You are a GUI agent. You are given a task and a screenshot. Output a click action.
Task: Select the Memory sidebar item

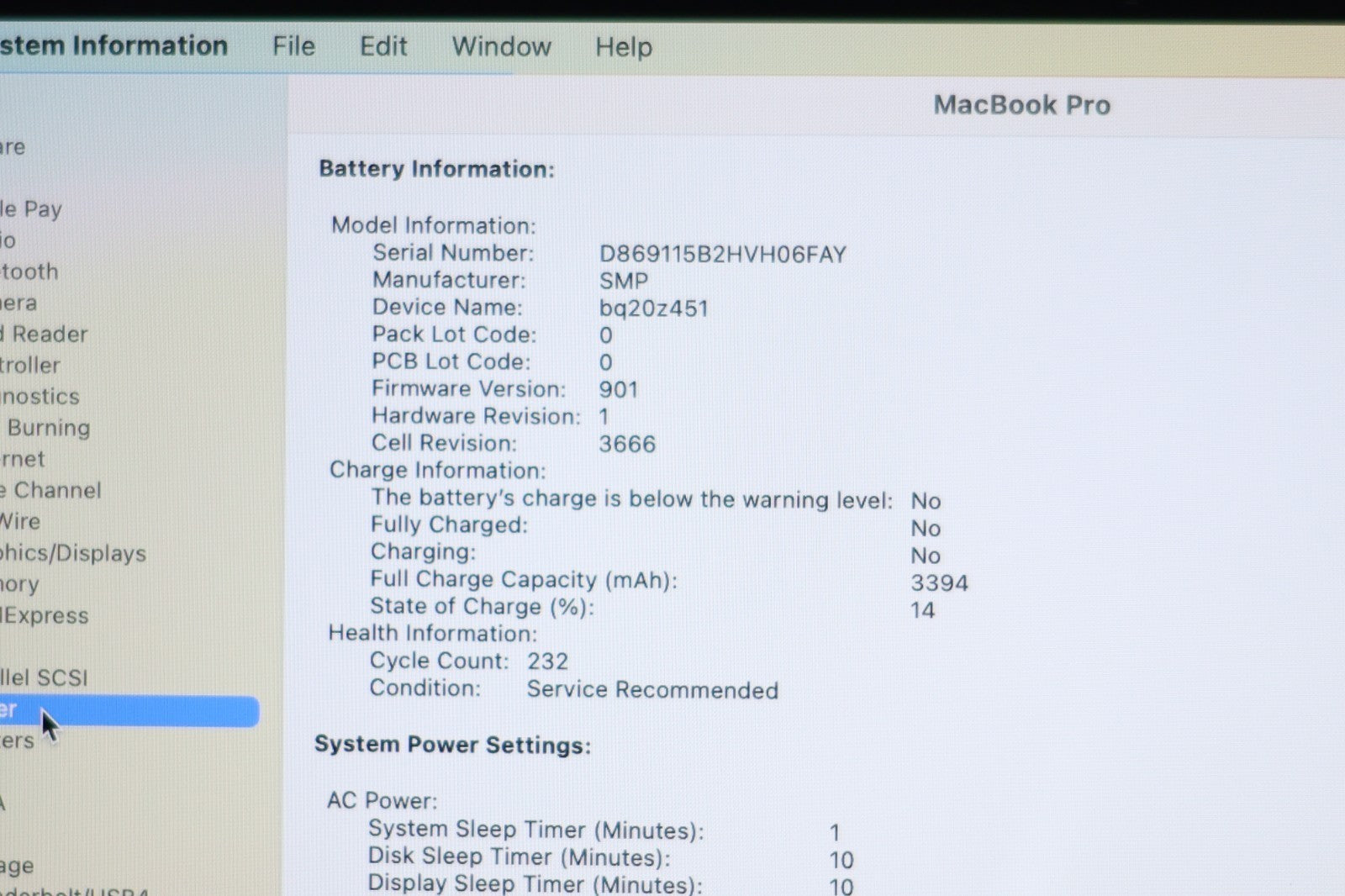pos(19,584)
